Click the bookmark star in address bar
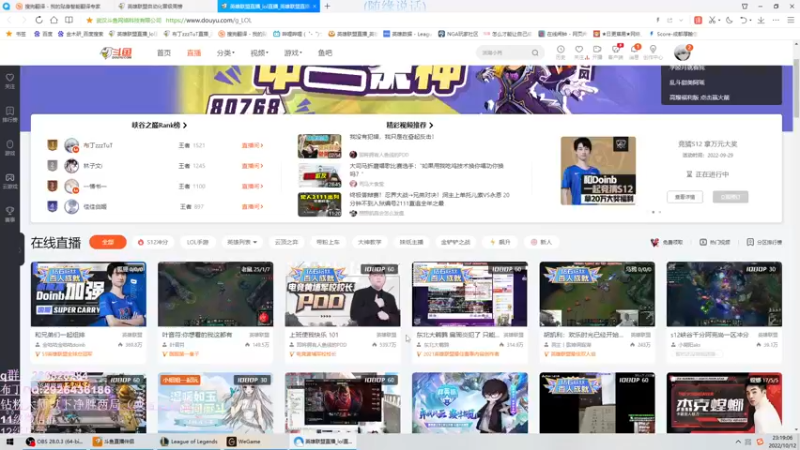The image size is (800, 450). (x=89, y=20)
